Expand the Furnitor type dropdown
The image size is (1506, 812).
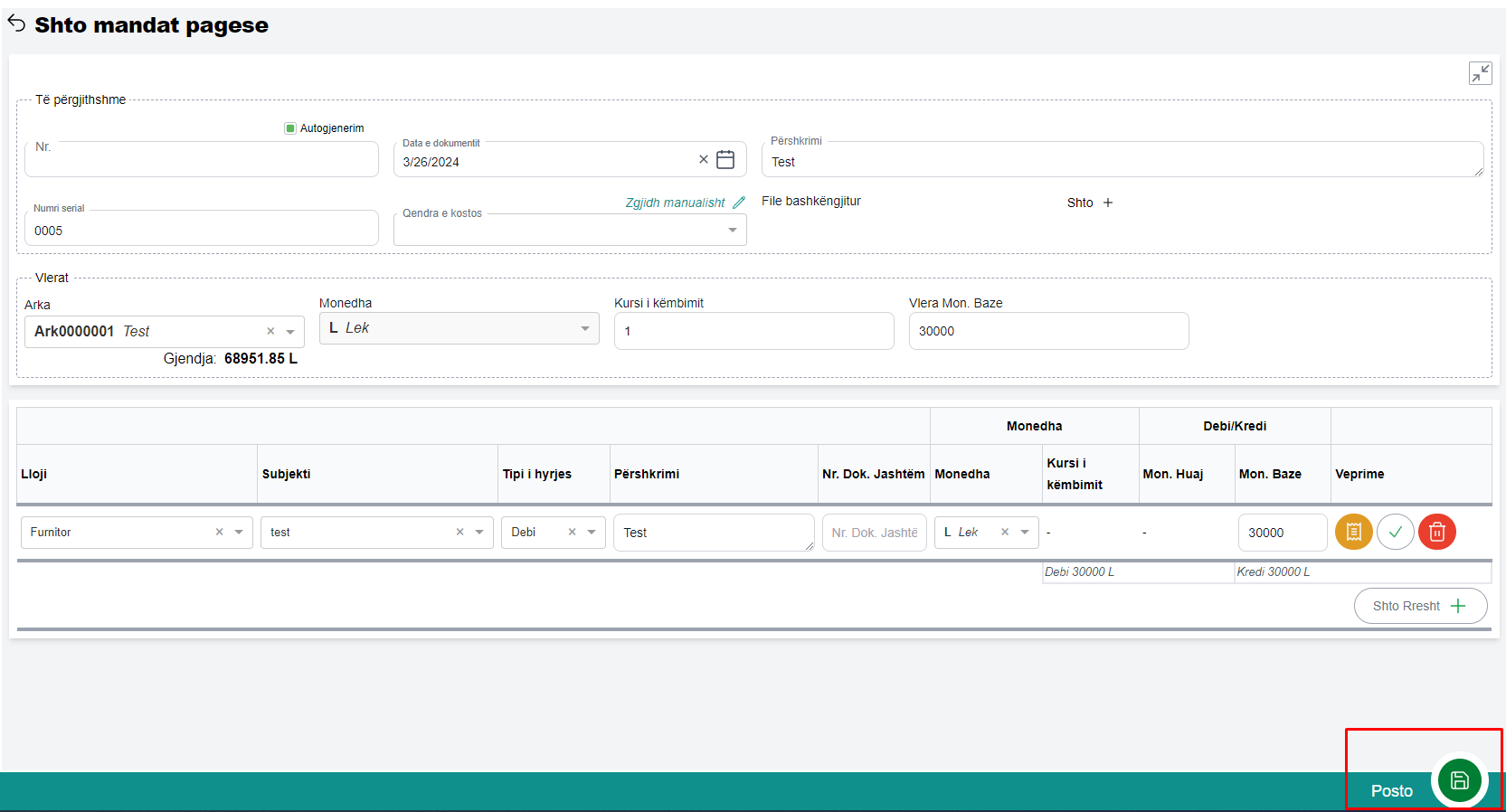239,533
